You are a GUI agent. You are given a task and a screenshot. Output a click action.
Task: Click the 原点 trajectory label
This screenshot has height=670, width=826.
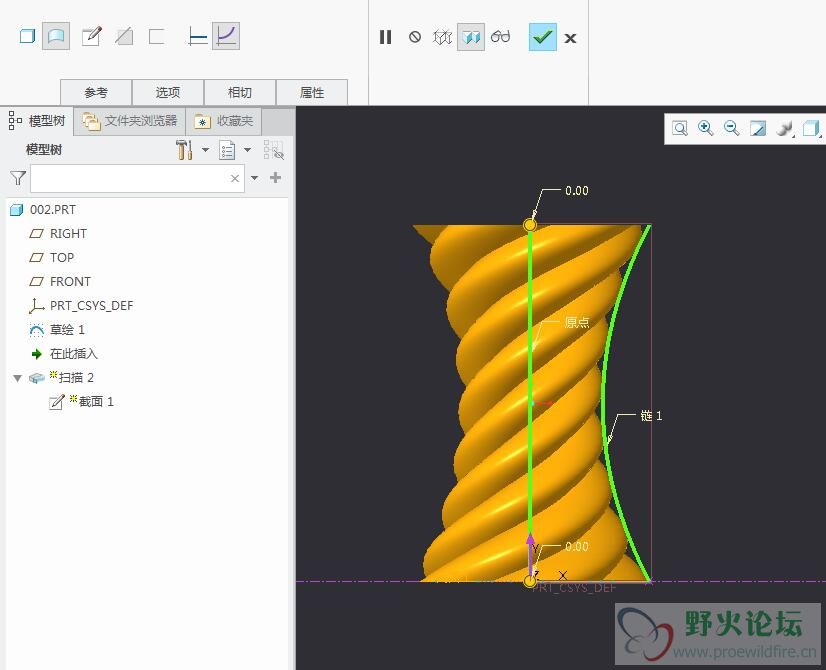(x=577, y=322)
